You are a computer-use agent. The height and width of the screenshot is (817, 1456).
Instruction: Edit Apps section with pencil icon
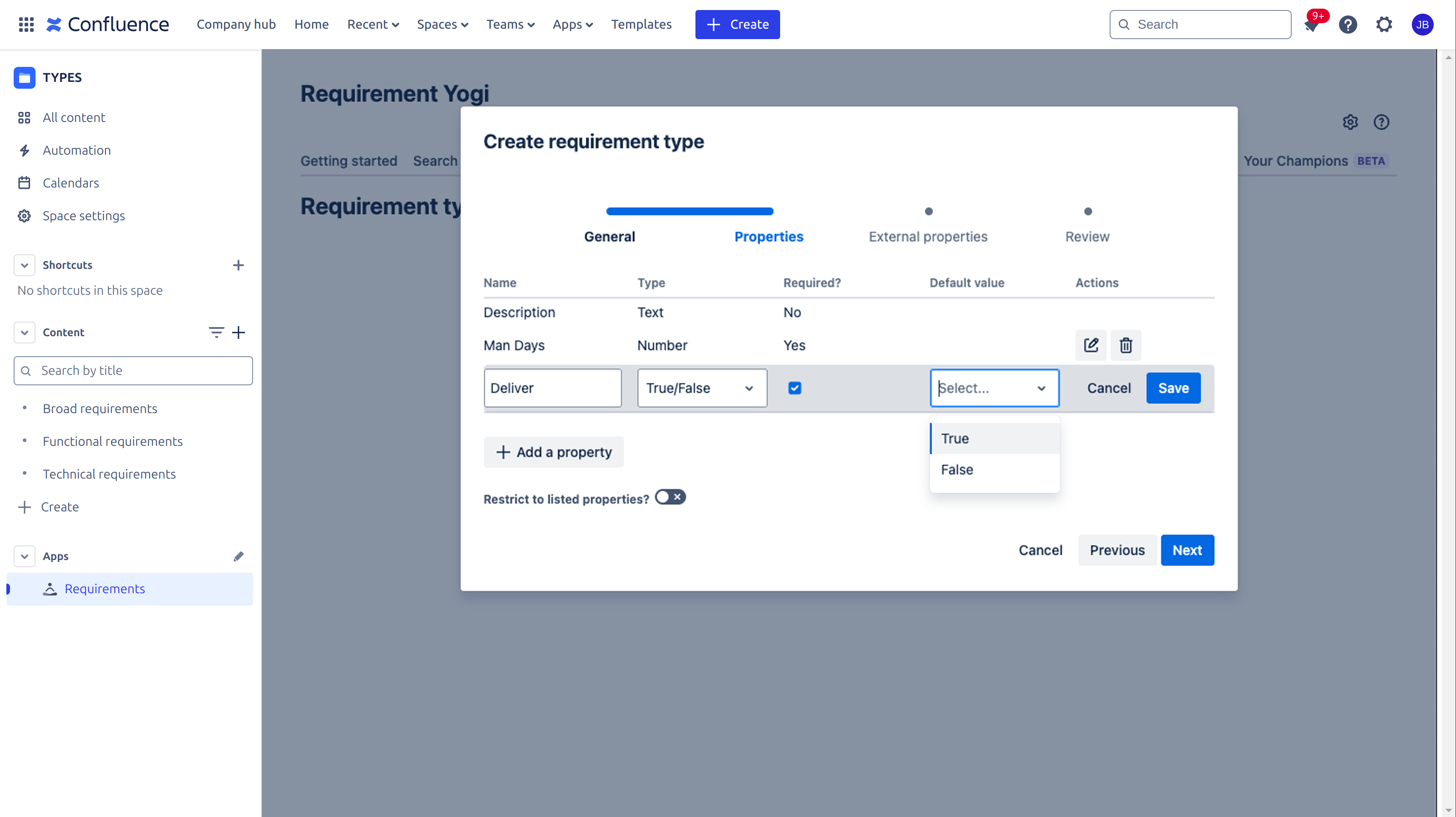pos(238,556)
